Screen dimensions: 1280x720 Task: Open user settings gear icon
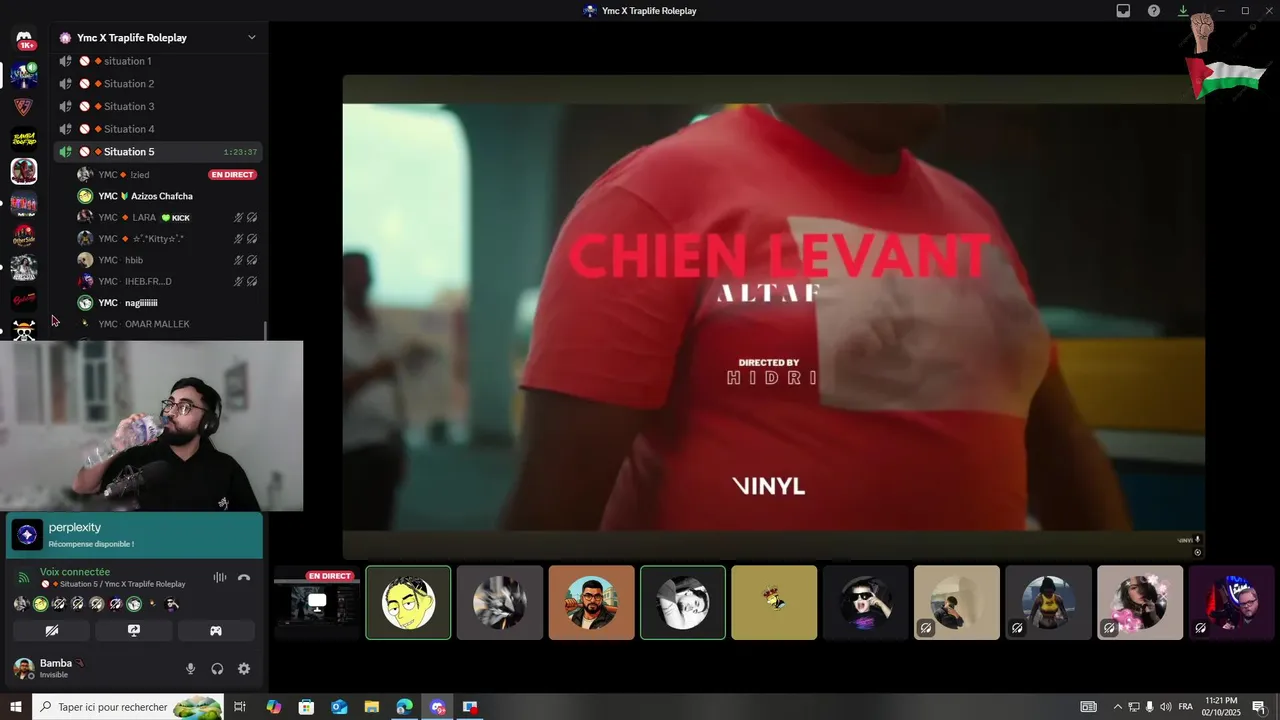[244, 669]
